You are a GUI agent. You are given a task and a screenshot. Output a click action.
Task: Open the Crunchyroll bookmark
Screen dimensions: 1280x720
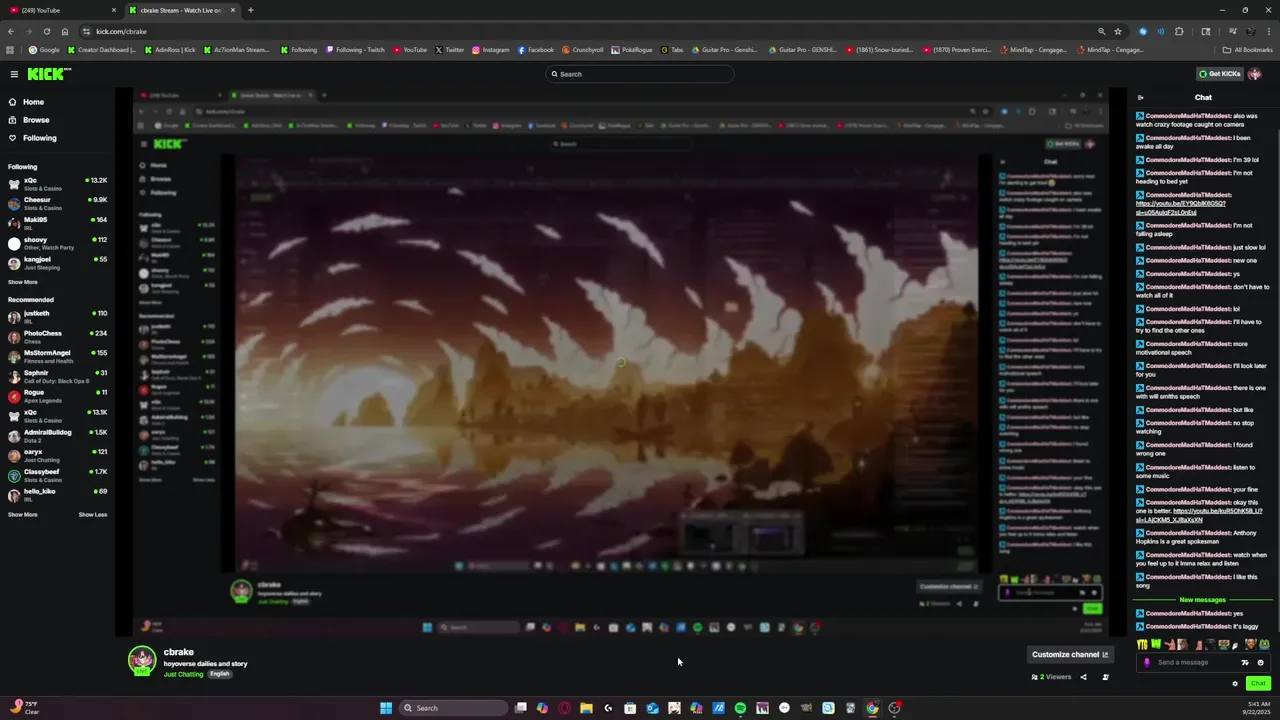[583, 50]
